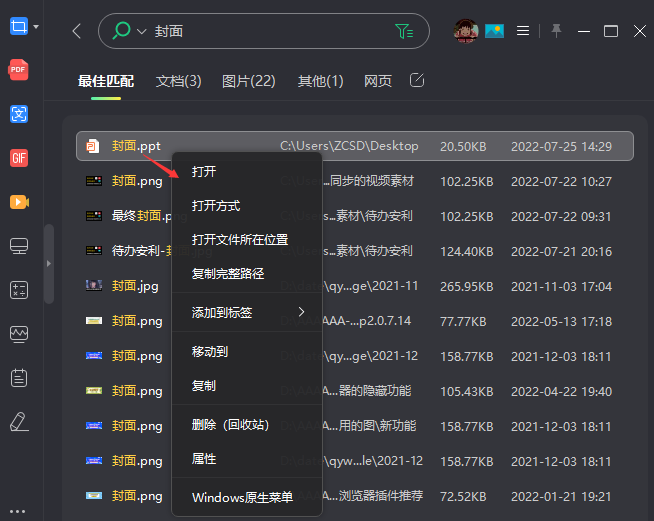Start the screen video recorder tool
This screenshot has width=654, height=521.
pyautogui.click(x=18, y=202)
